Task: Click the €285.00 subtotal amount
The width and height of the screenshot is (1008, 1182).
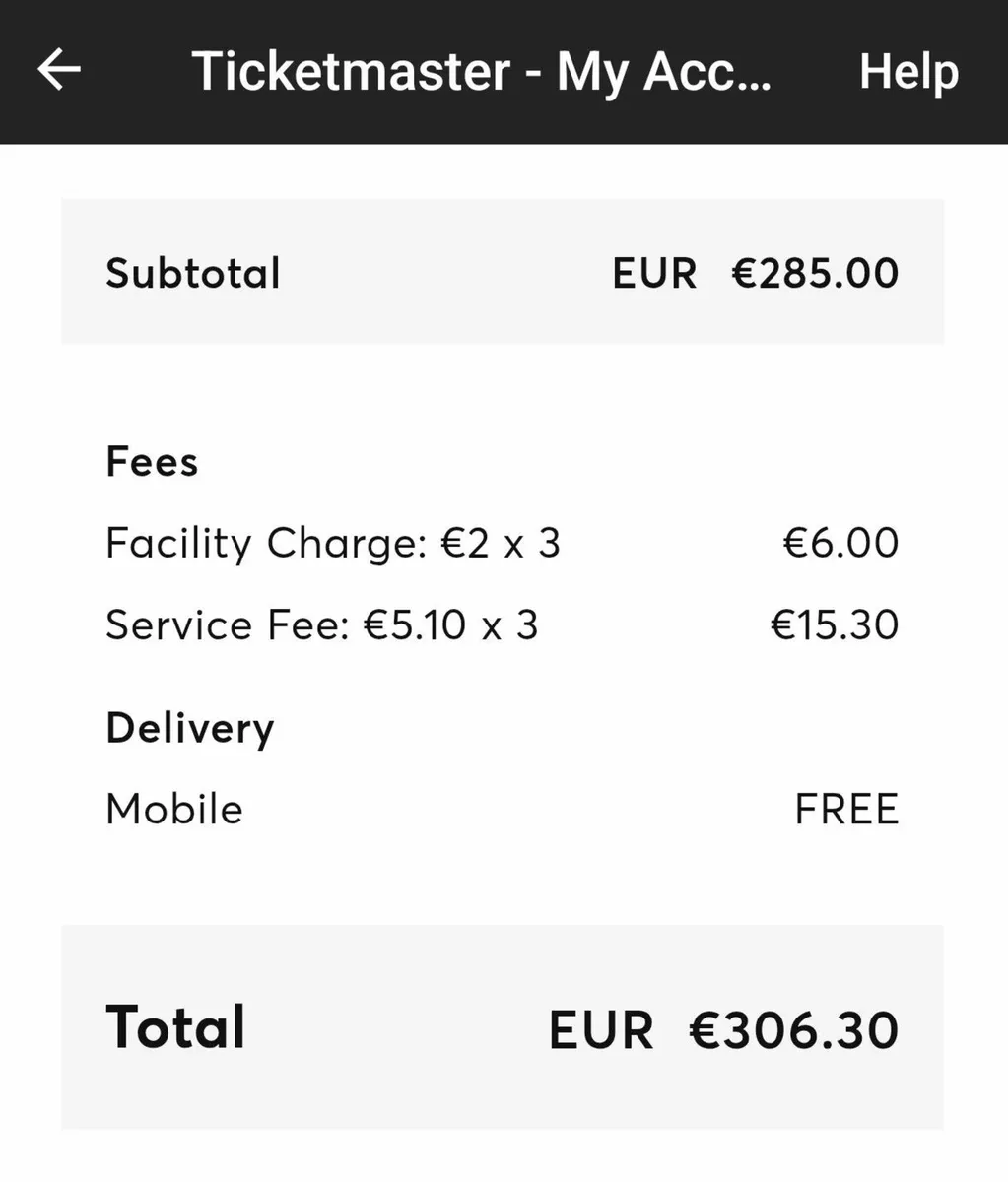Action: coord(815,273)
